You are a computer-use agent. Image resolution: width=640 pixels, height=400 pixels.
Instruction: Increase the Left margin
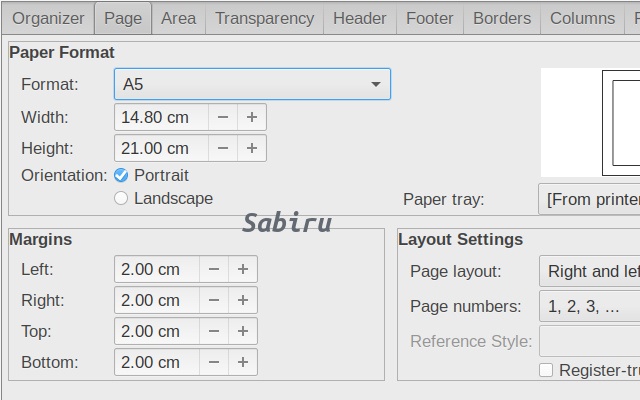click(x=243, y=269)
